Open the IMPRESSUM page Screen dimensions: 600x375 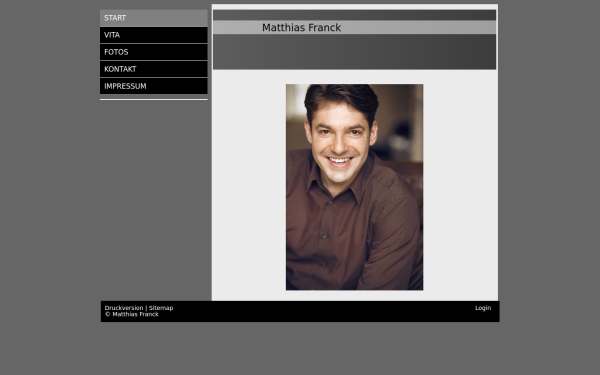(153, 86)
